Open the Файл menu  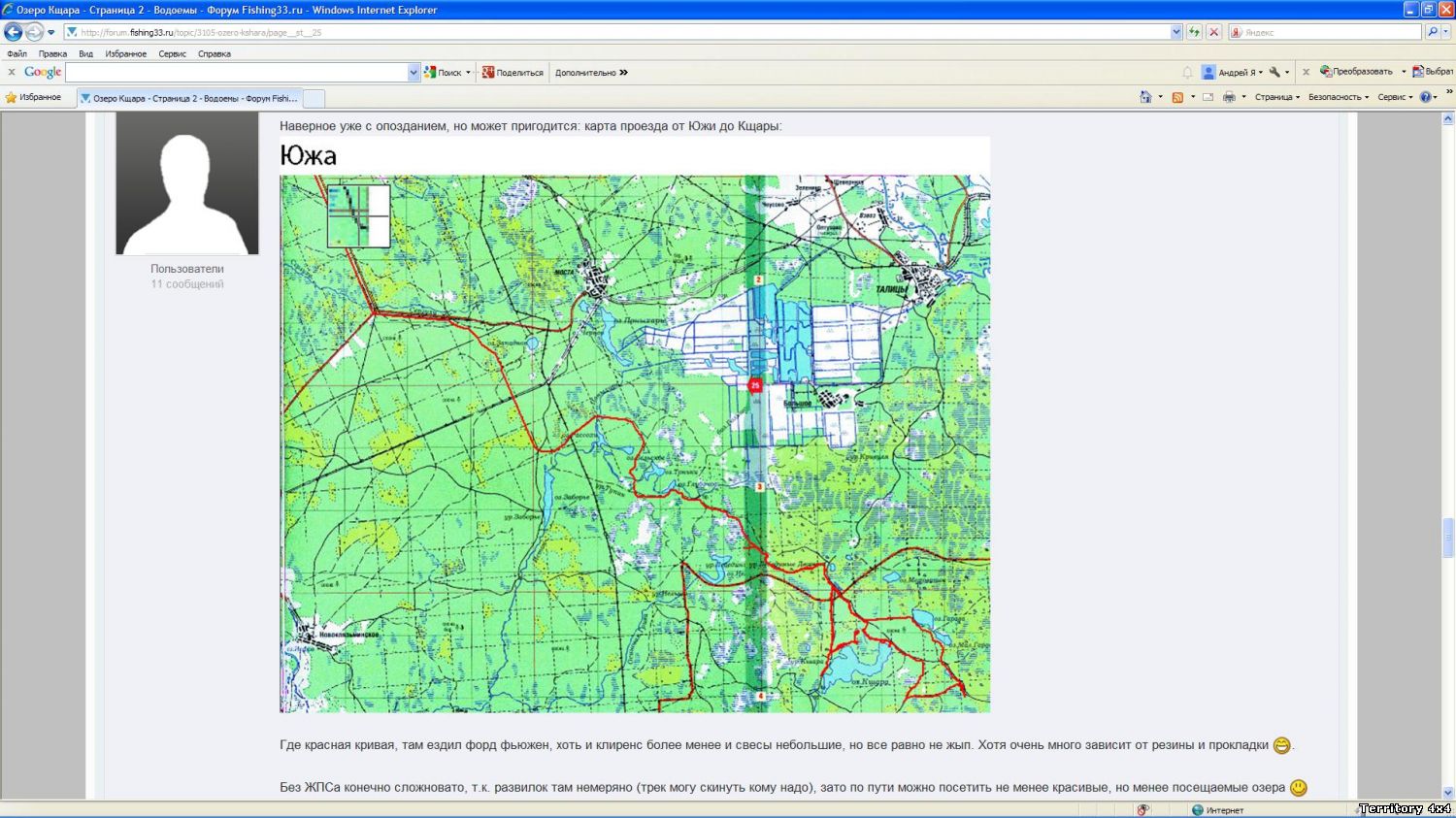pyautogui.click(x=17, y=54)
